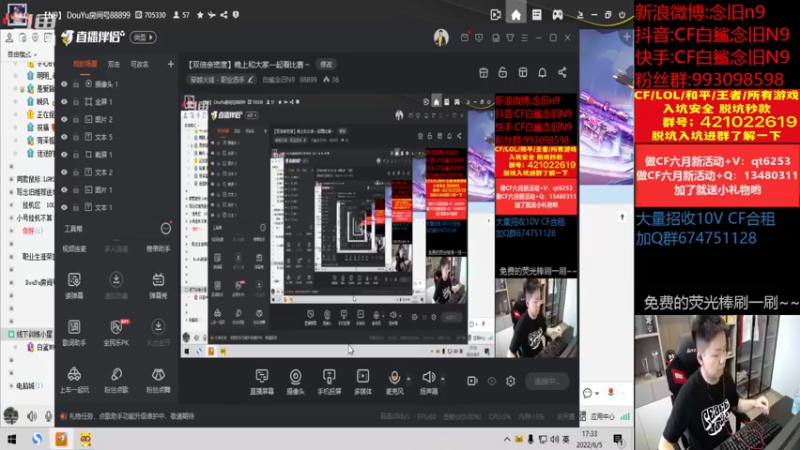Toggle visibility of 文本 5 source
800x450 pixels.
(x=64, y=137)
